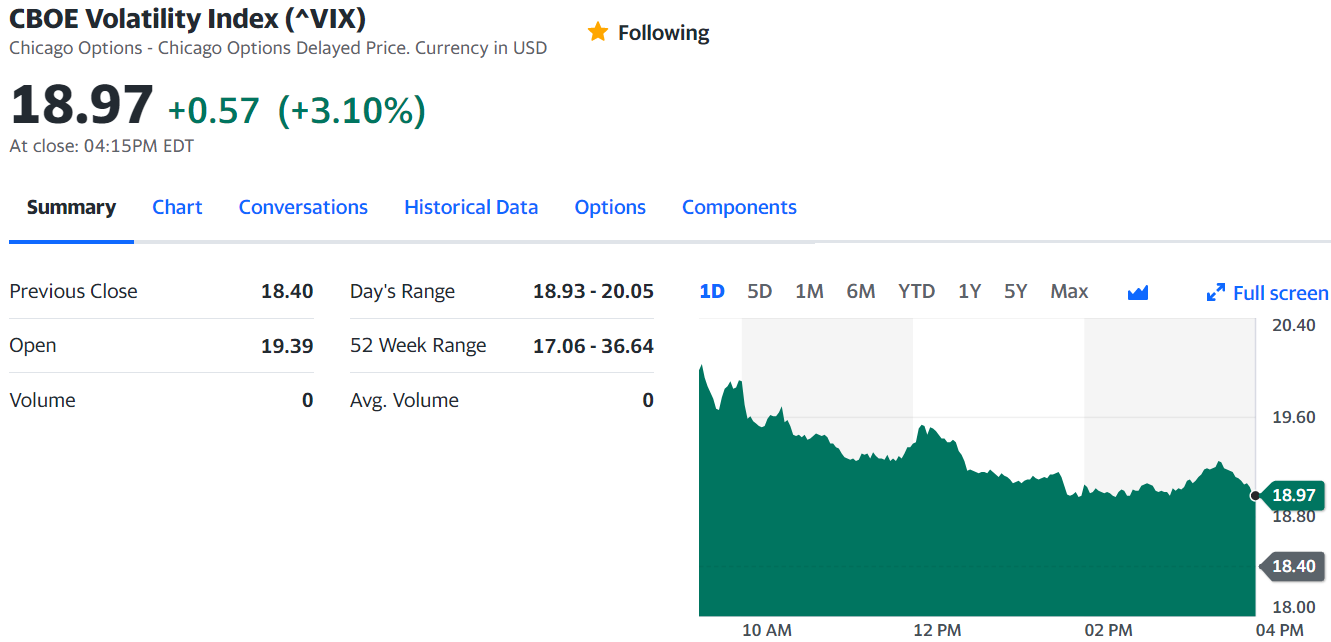Go to the Options tab

[x=610, y=207]
